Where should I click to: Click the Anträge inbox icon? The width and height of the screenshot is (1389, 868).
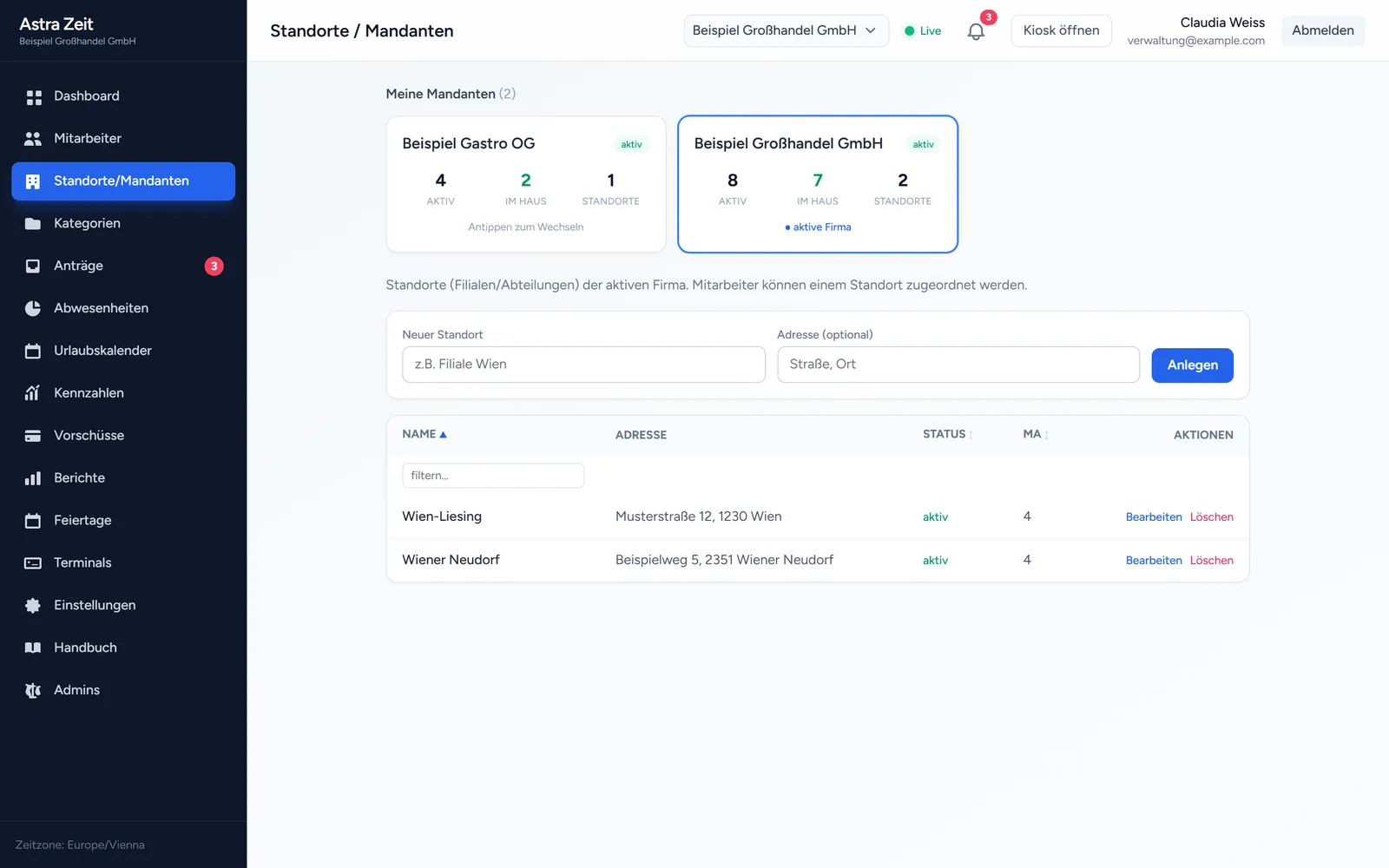pyautogui.click(x=33, y=266)
